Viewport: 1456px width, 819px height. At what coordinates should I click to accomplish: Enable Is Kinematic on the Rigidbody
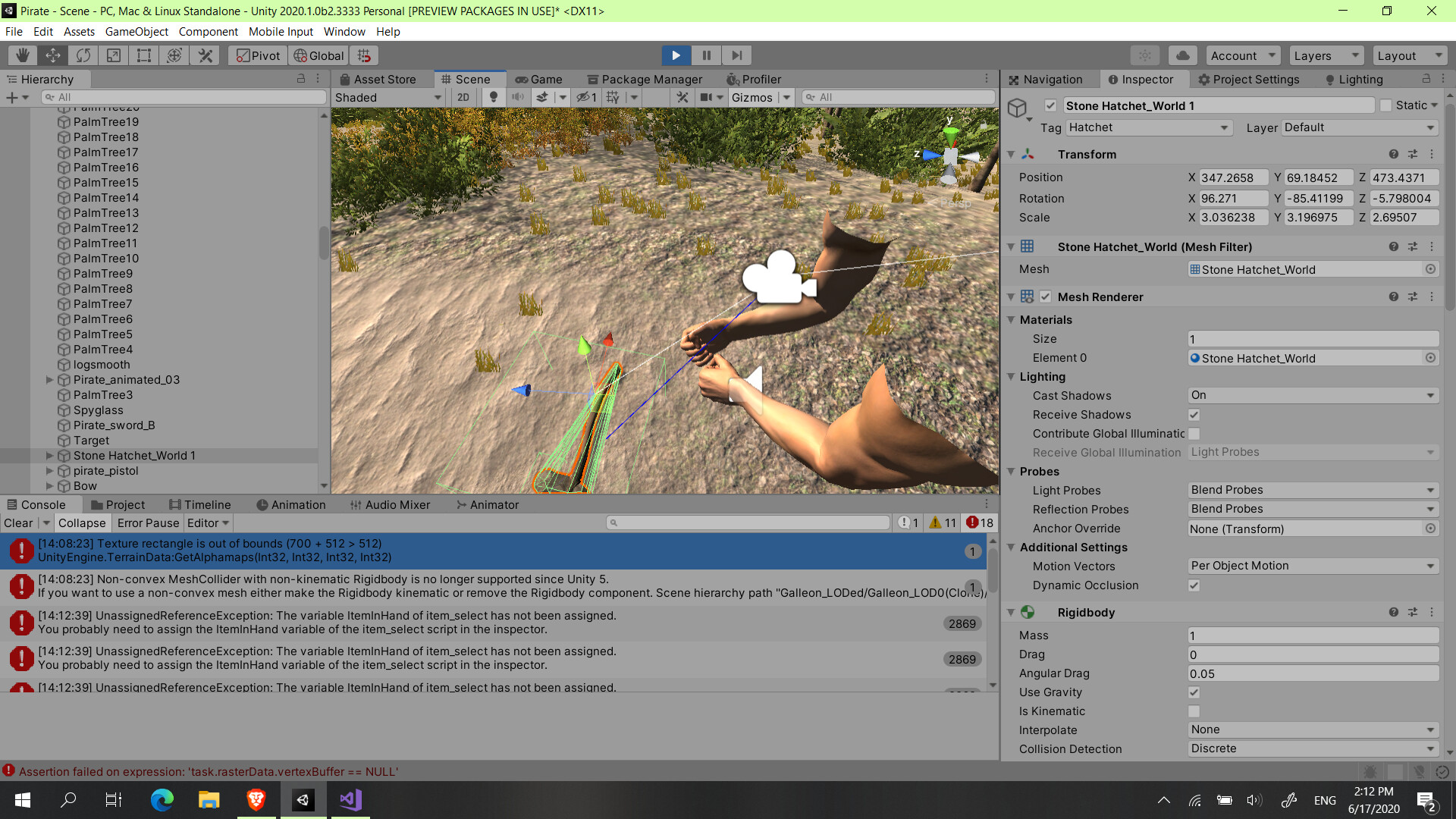point(1194,711)
